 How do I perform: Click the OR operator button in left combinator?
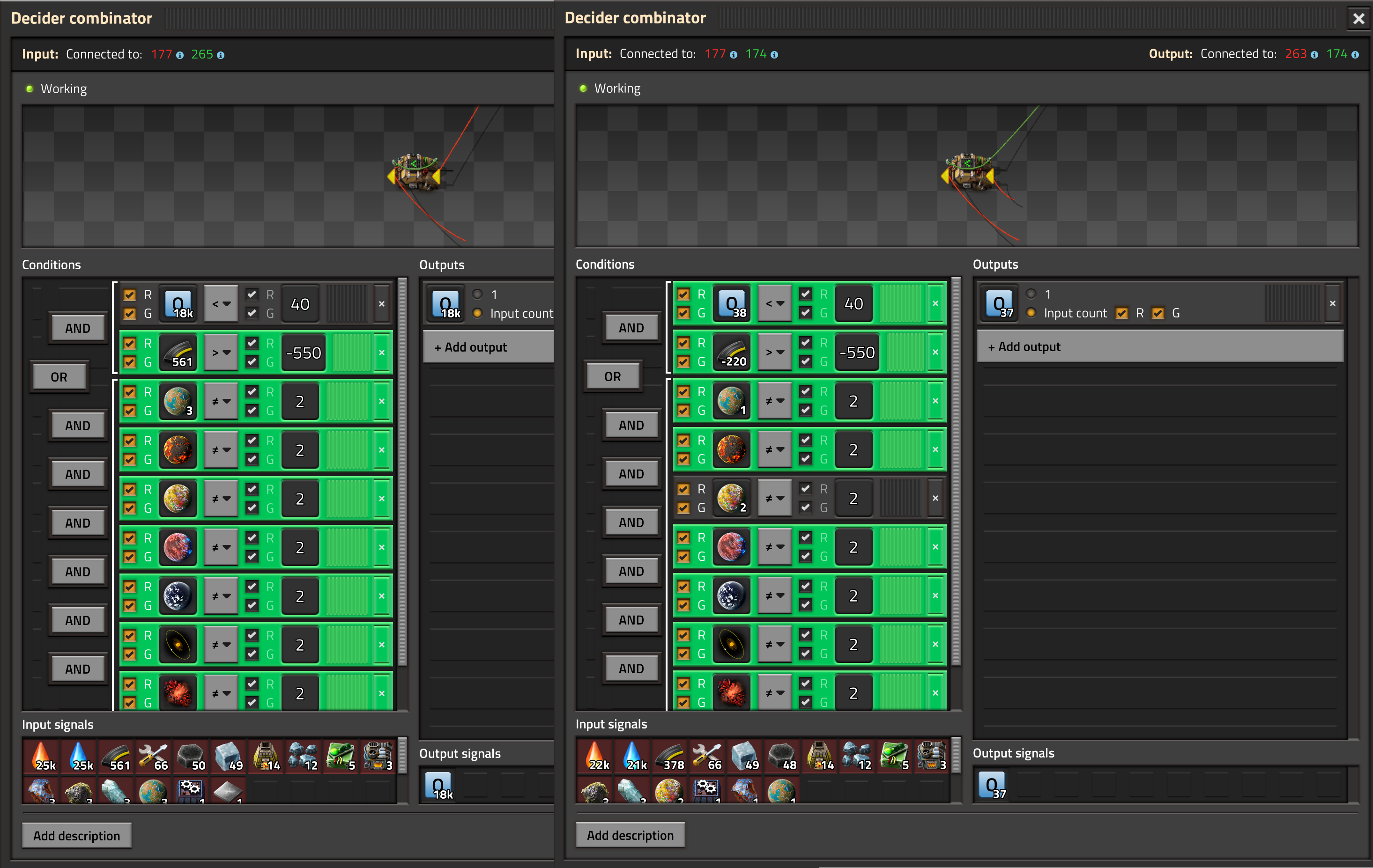[x=59, y=377]
